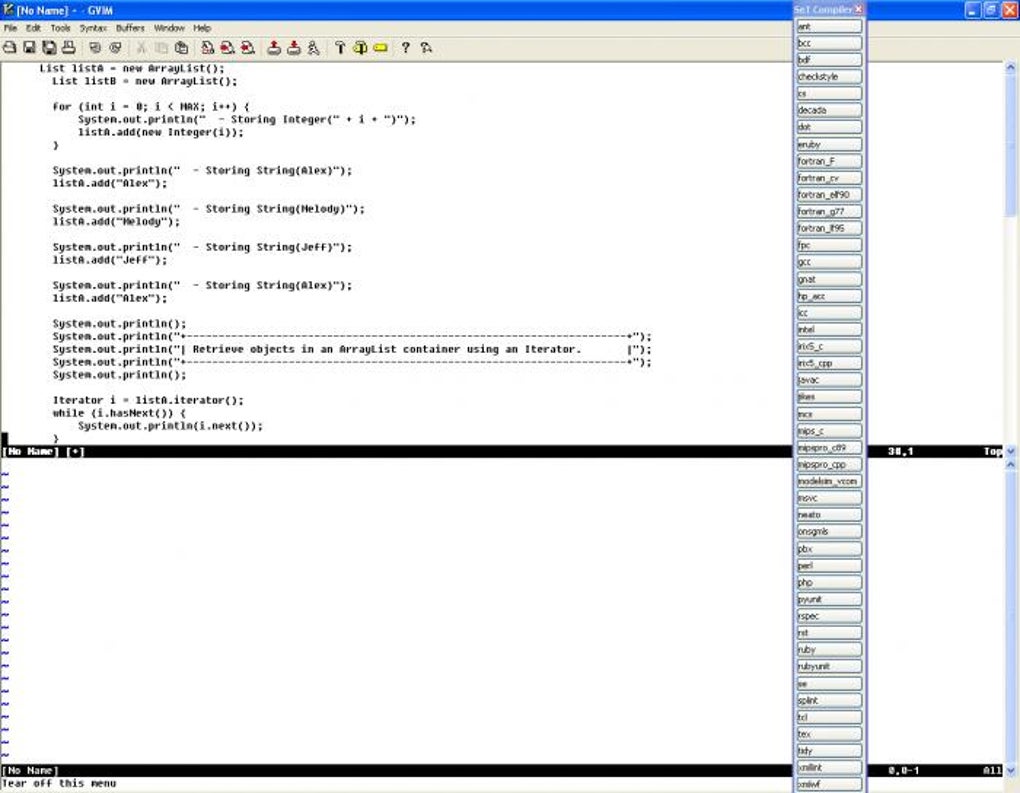This screenshot has height=793, width=1020.
Task: Open the Edit menu
Action: click(33, 28)
